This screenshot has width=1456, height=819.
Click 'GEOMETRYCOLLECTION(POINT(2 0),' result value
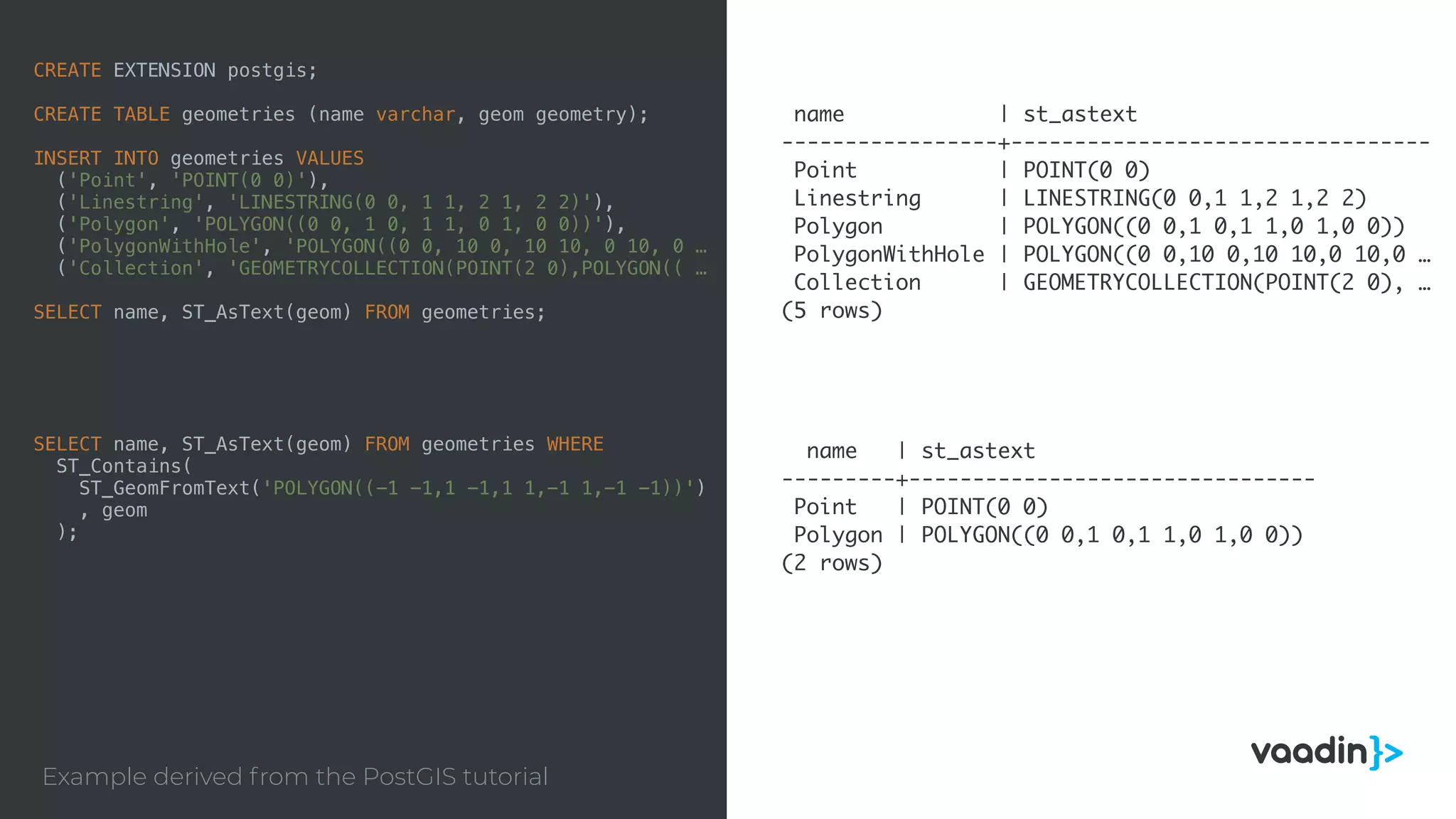pos(1227,283)
